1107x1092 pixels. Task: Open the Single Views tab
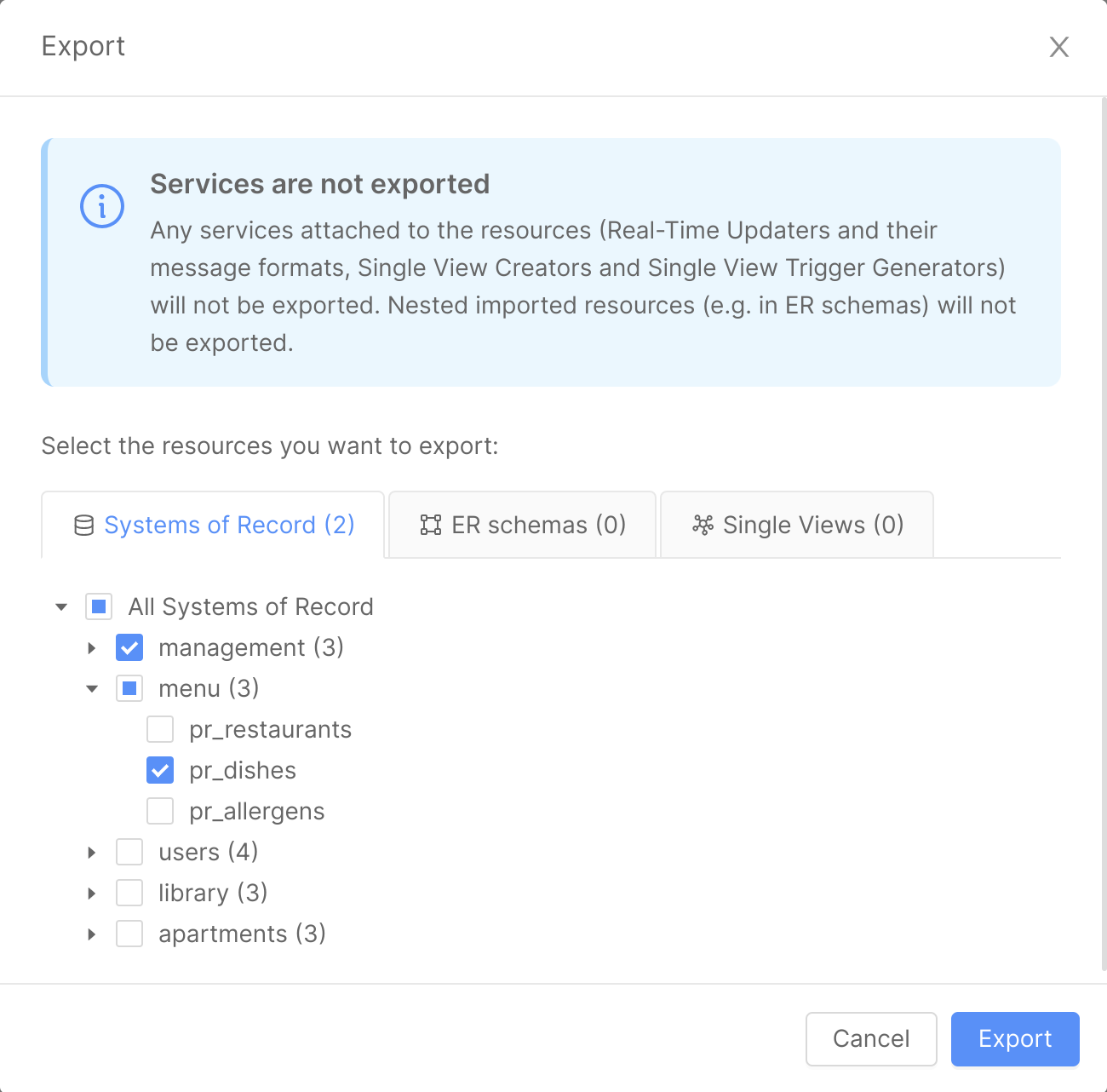pyautogui.click(x=796, y=525)
